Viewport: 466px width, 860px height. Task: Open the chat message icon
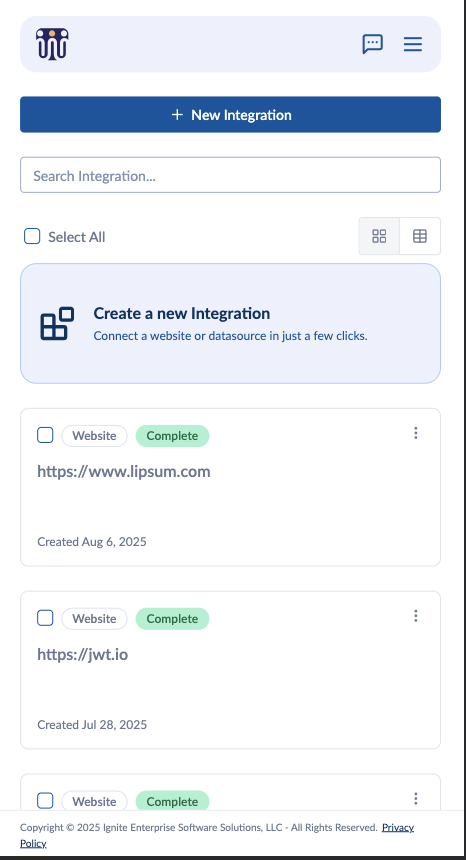[372, 44]
